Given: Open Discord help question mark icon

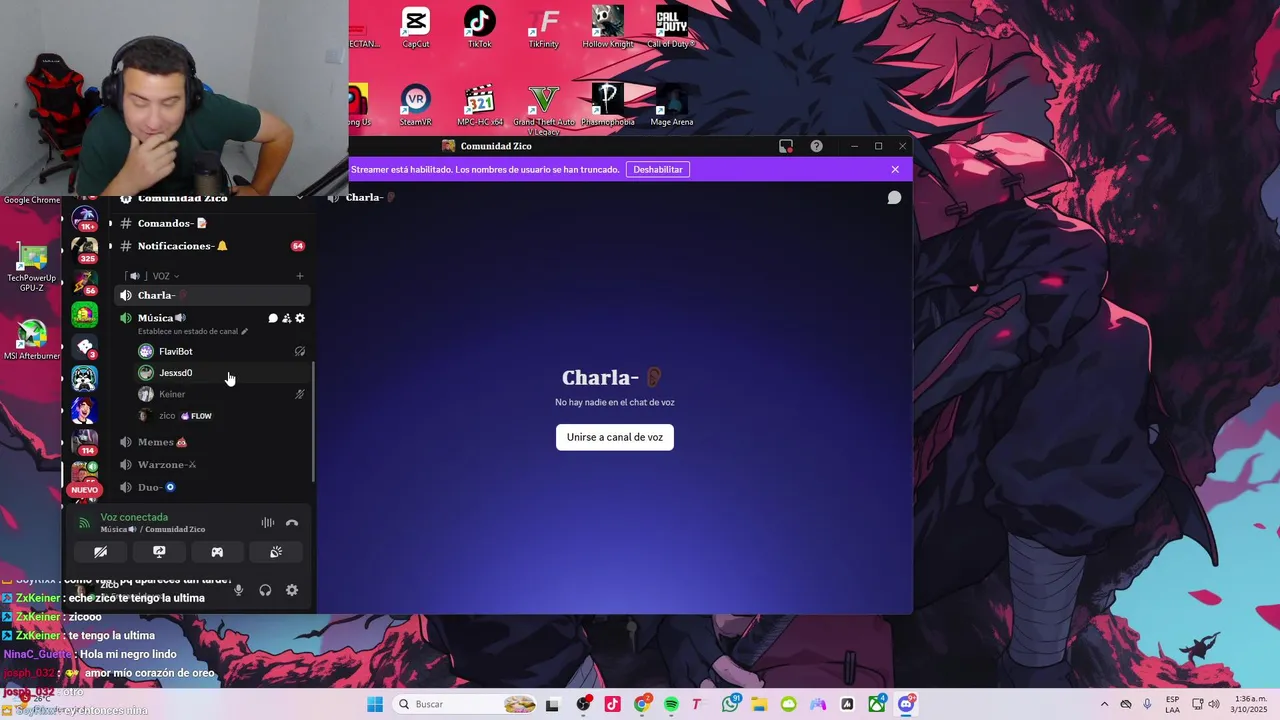Looking at the screenshot, I should tap(817, 146).
